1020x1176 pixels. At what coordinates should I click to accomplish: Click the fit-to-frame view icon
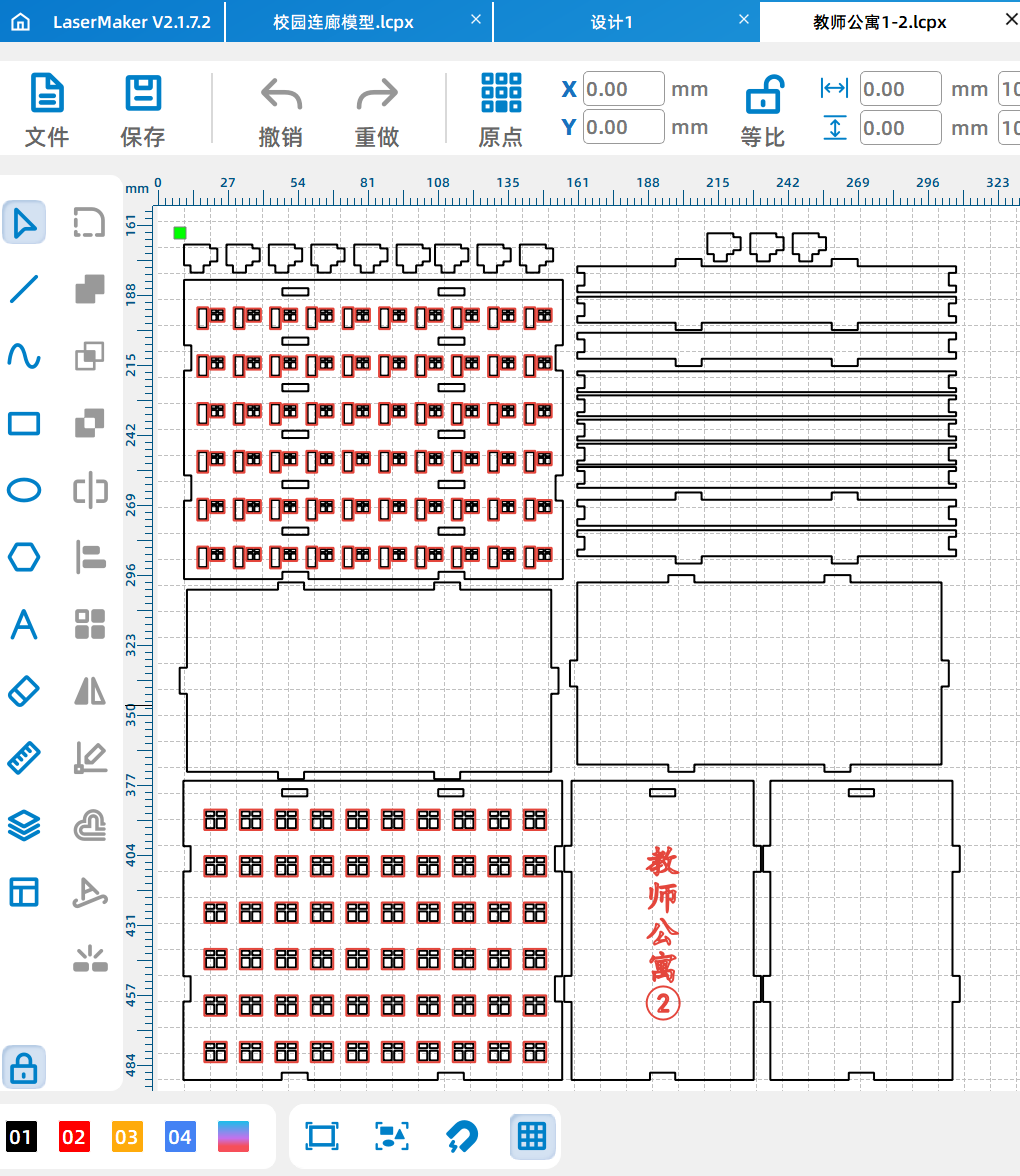[x=322, y=1136]
